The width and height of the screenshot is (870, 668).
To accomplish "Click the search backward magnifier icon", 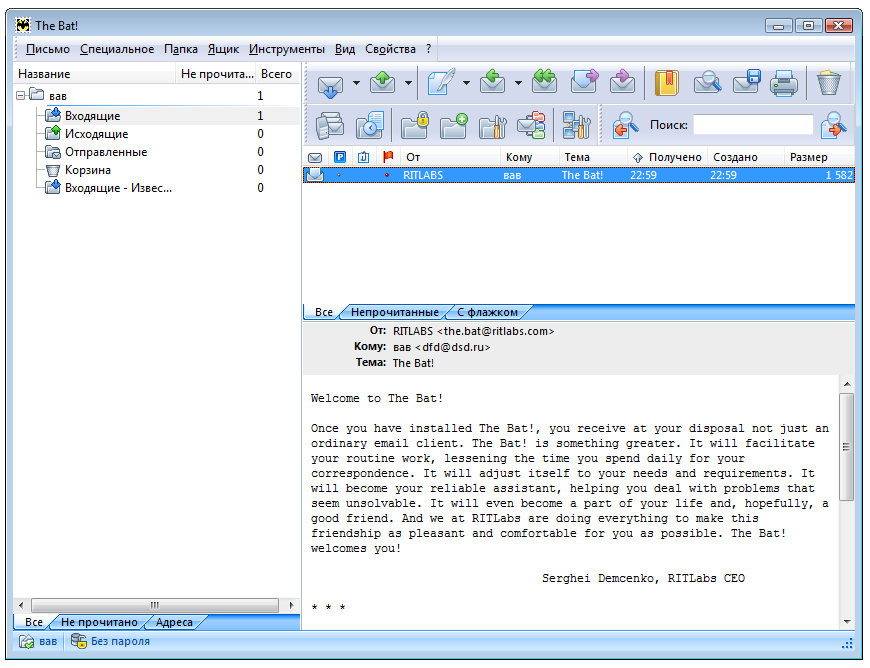I will [625, 125].
